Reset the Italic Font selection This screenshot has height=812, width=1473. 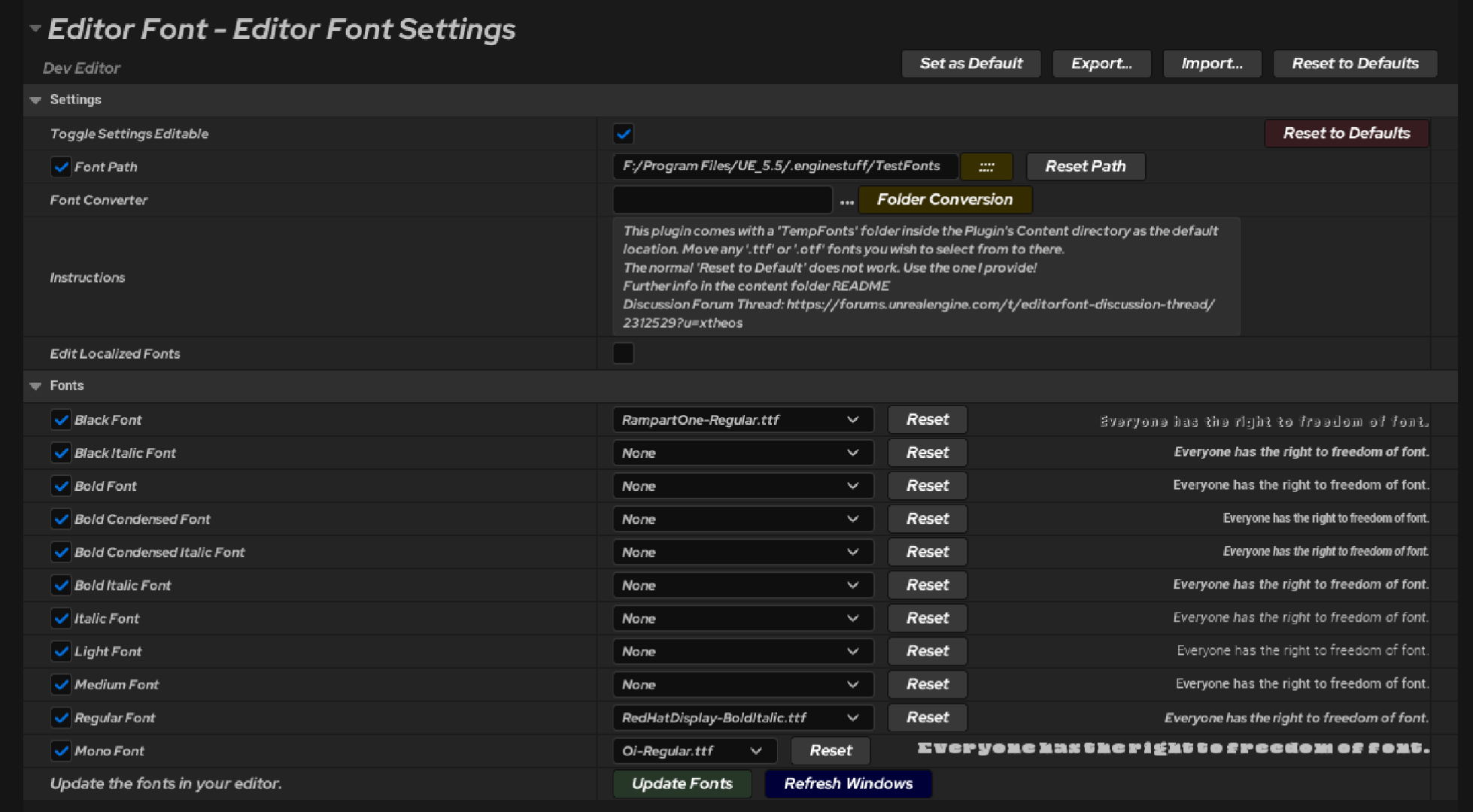[927, 618]
